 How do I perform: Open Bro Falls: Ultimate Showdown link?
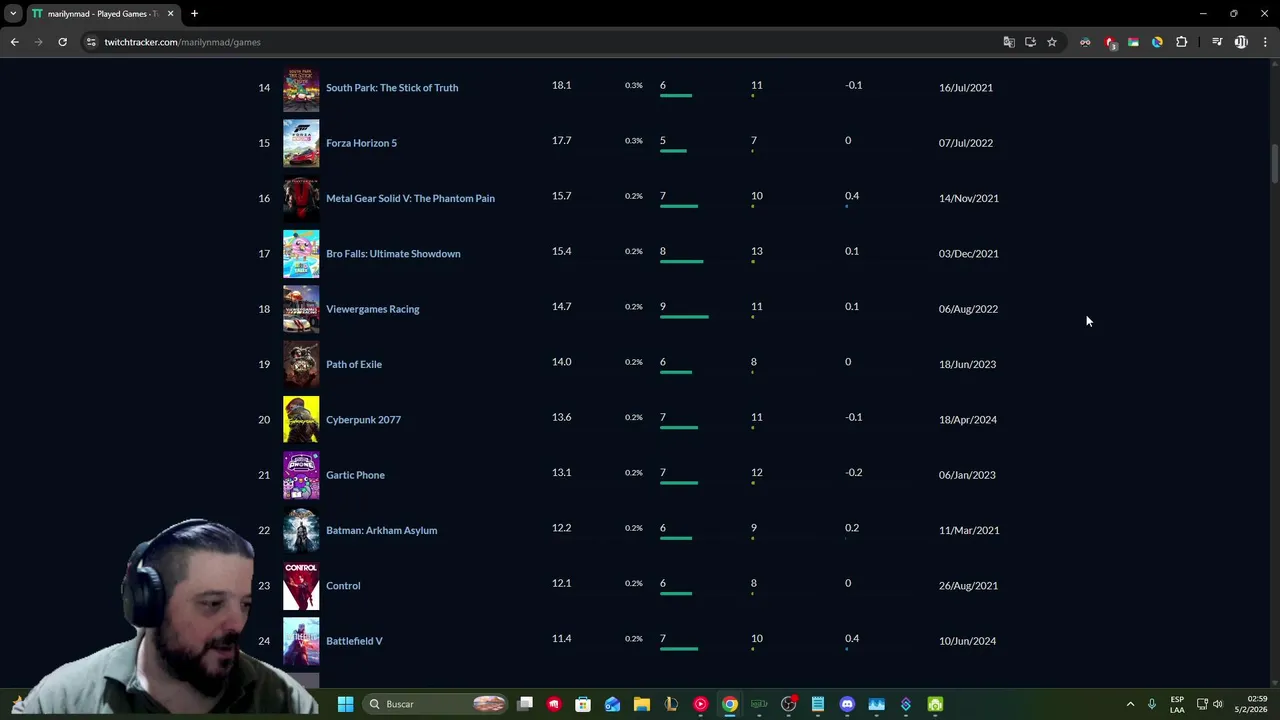pos(393,254)
